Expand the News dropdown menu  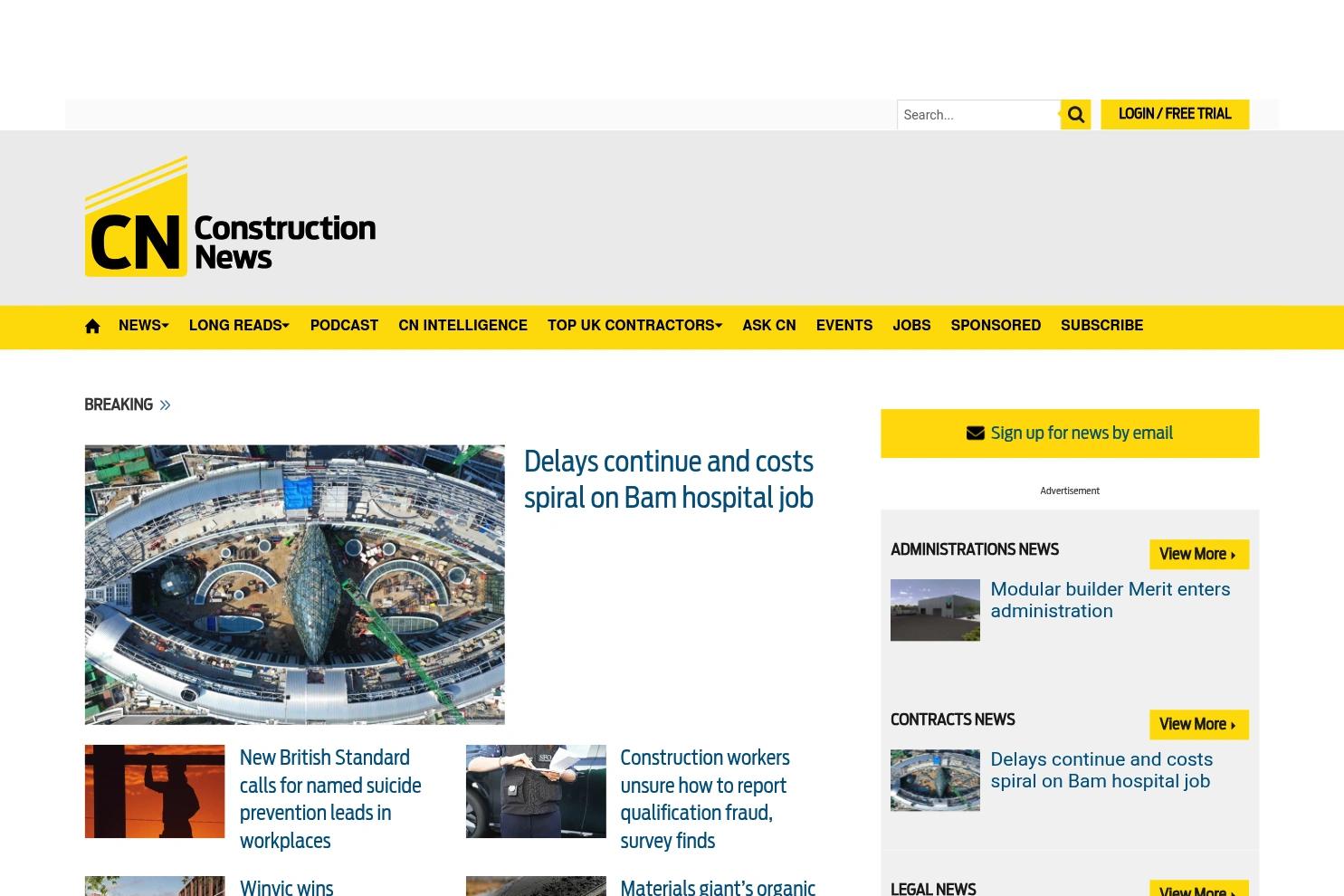[x=143, y=326]
